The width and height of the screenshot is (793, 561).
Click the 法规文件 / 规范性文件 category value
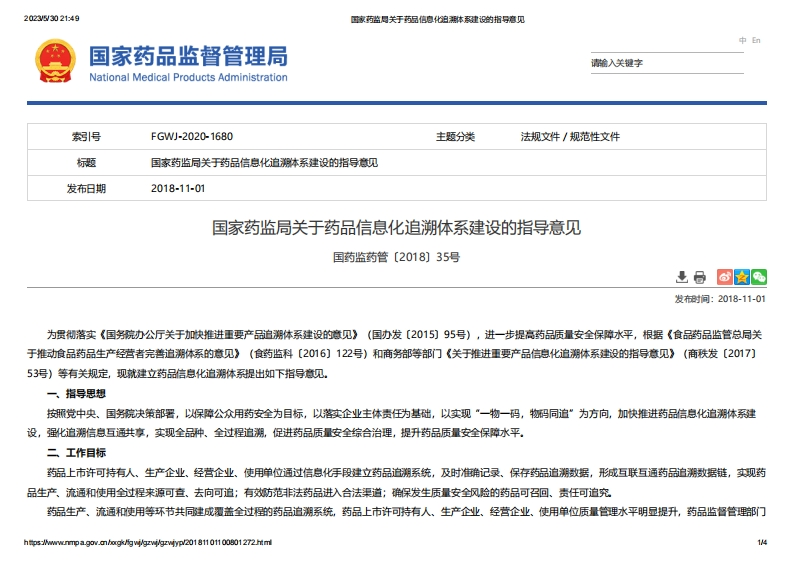[x=570, y=137]
